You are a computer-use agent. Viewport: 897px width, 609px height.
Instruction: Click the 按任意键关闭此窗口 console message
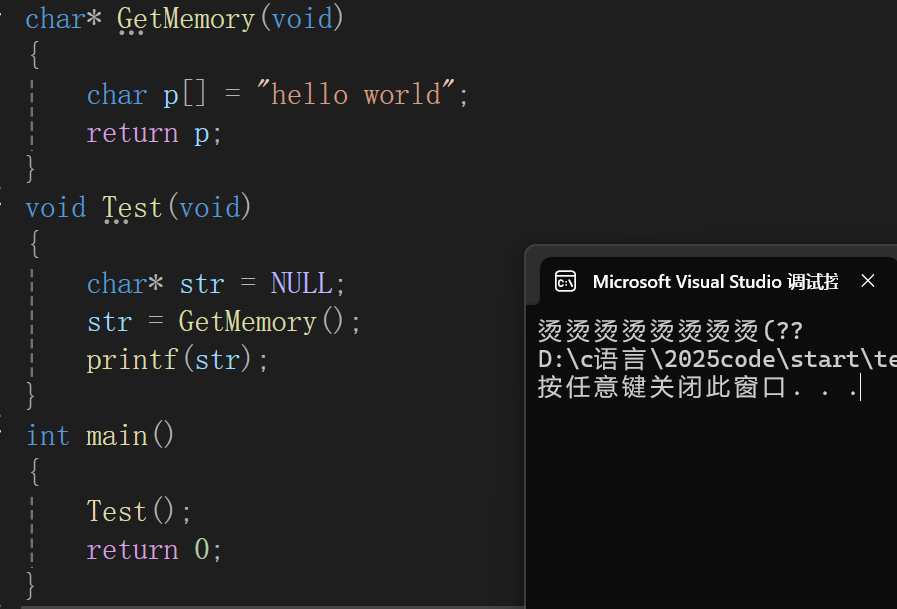pos(698,388)
